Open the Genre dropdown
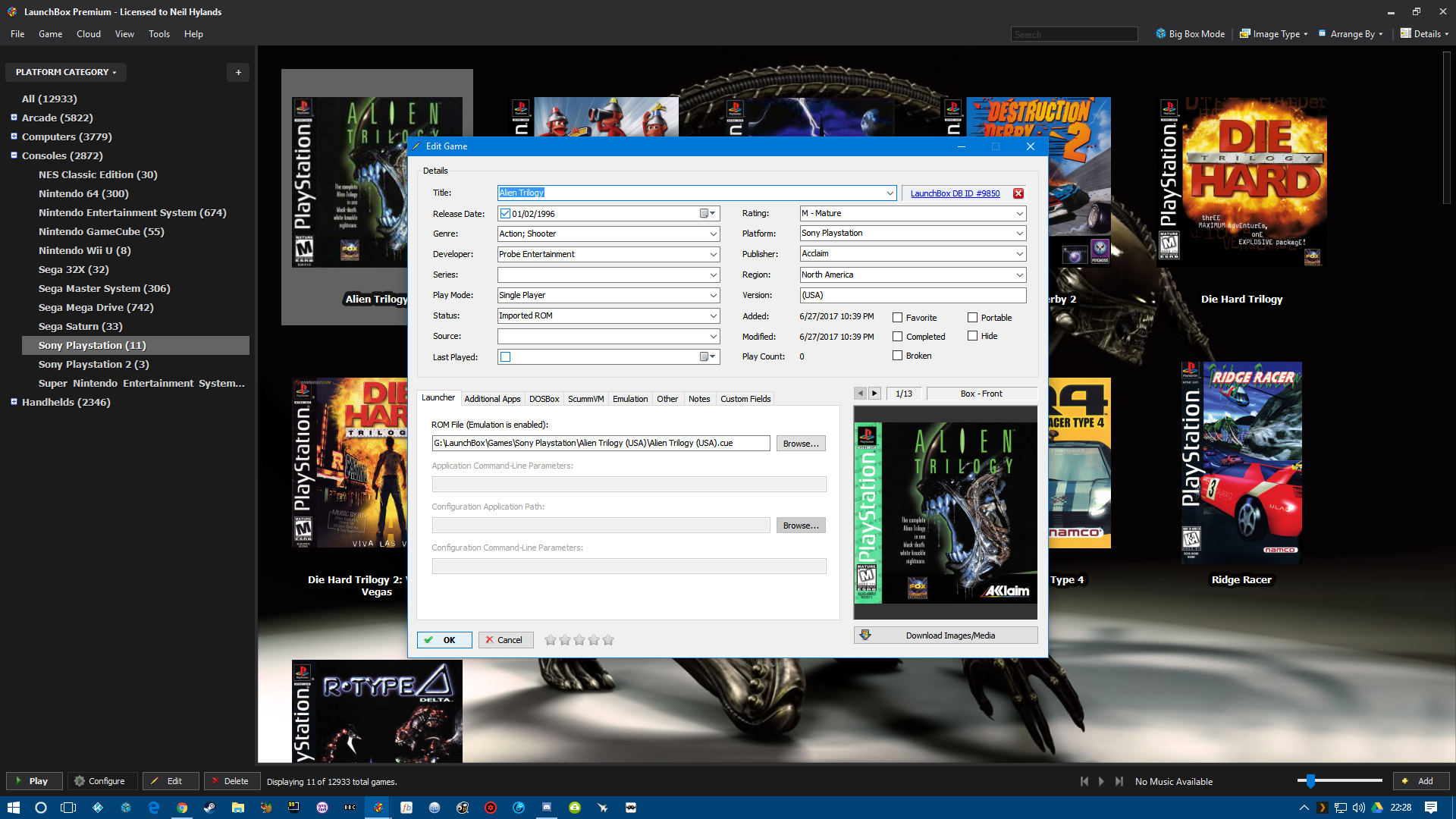1456x819 pixels. coord(714,234)
